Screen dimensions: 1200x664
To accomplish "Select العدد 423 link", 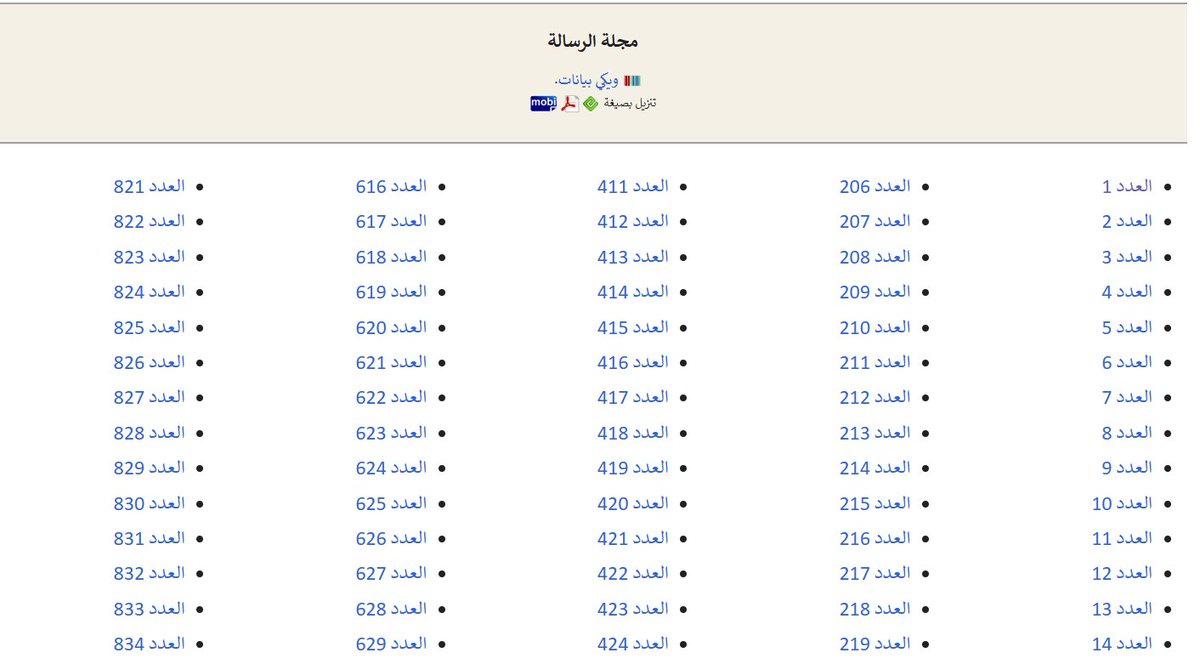I will click(633, 609).
